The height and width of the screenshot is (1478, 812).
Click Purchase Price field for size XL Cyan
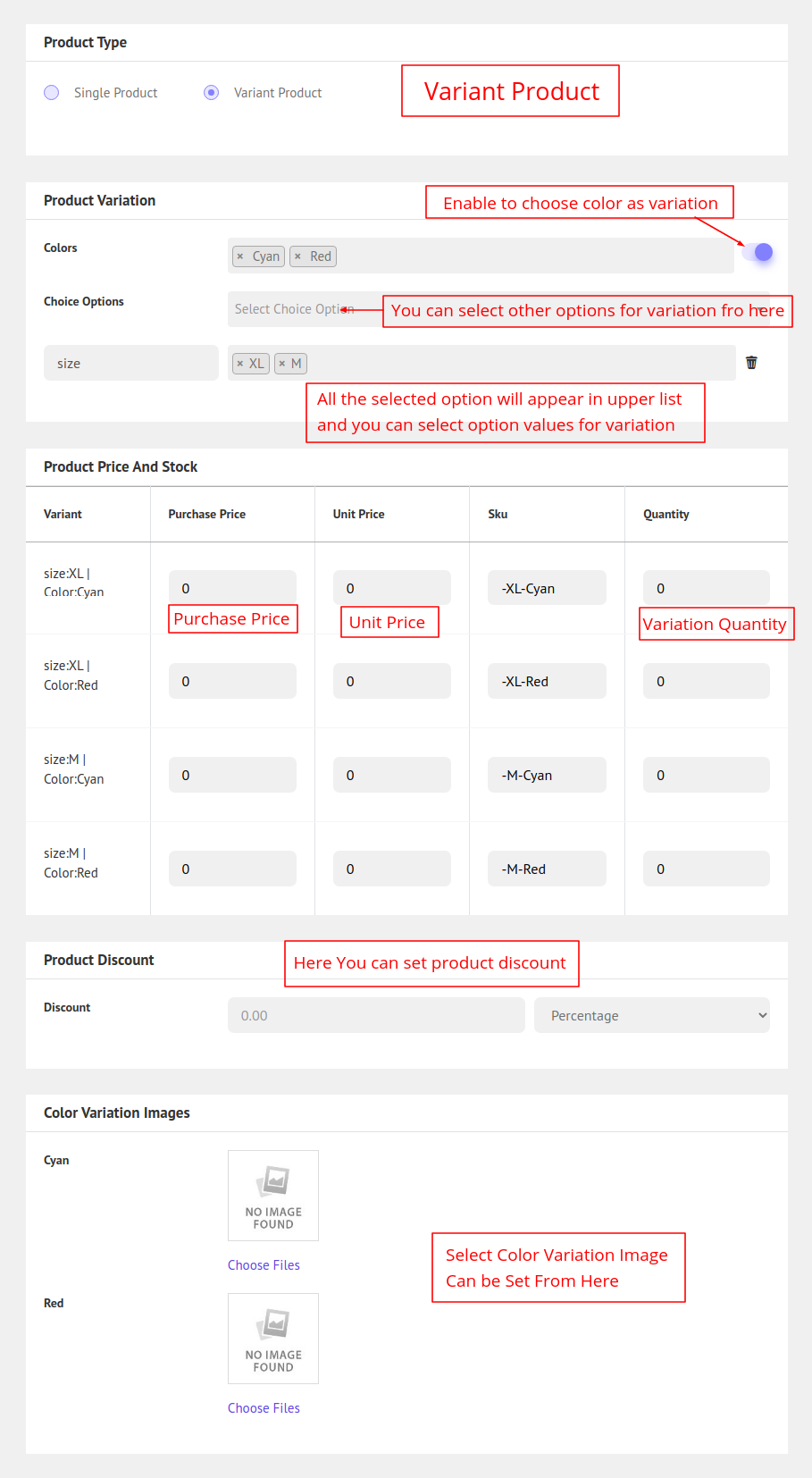232,588
